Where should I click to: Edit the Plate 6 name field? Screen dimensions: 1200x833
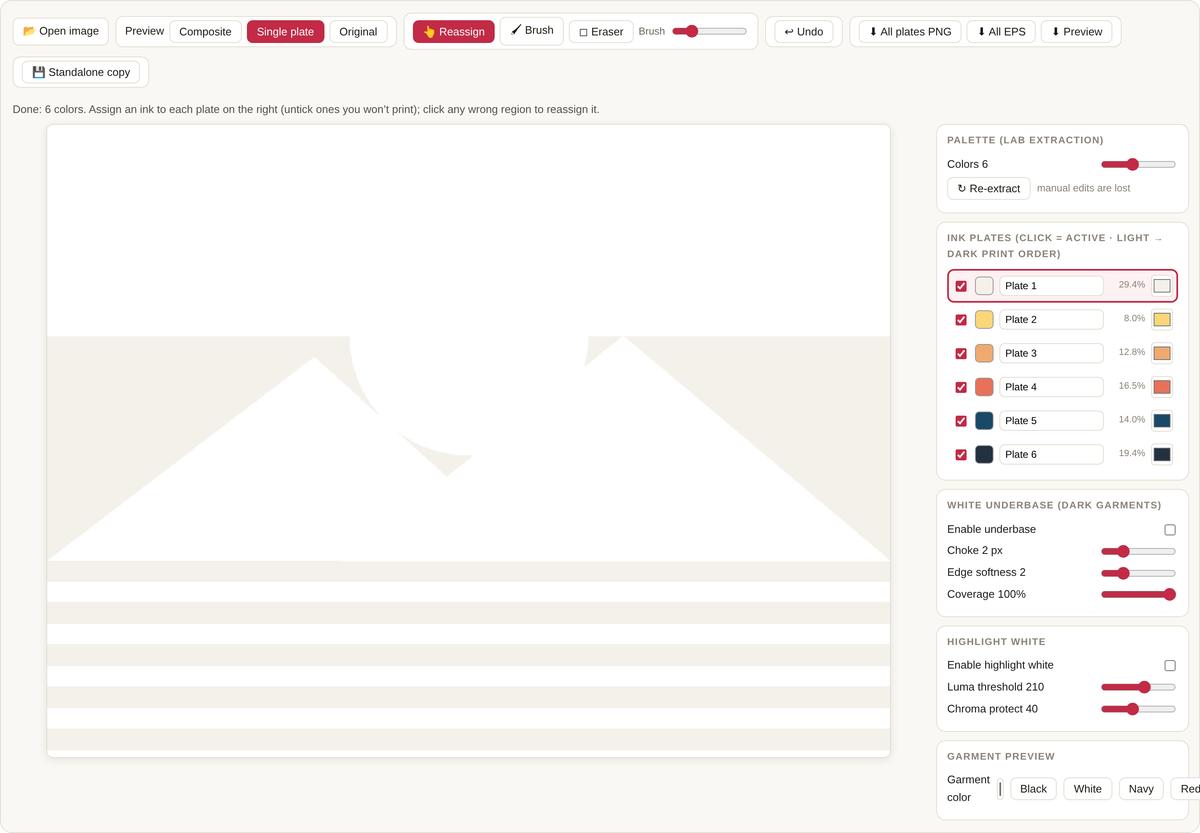1051,454
